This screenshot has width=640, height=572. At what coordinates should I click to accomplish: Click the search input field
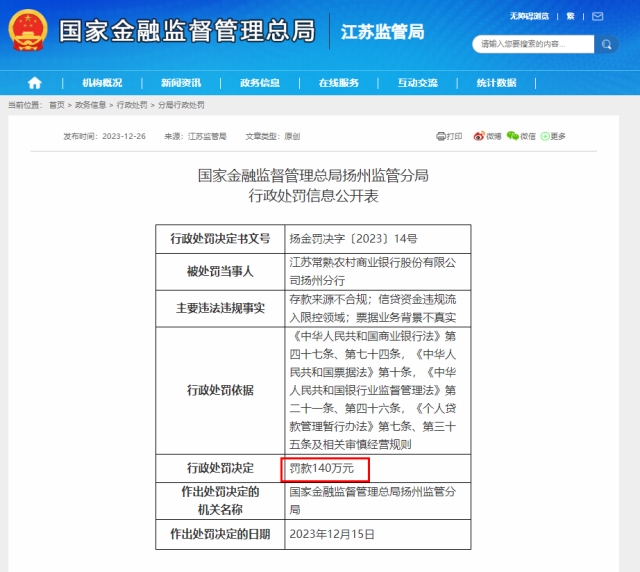pyautogui.click(x=533, y=44)
